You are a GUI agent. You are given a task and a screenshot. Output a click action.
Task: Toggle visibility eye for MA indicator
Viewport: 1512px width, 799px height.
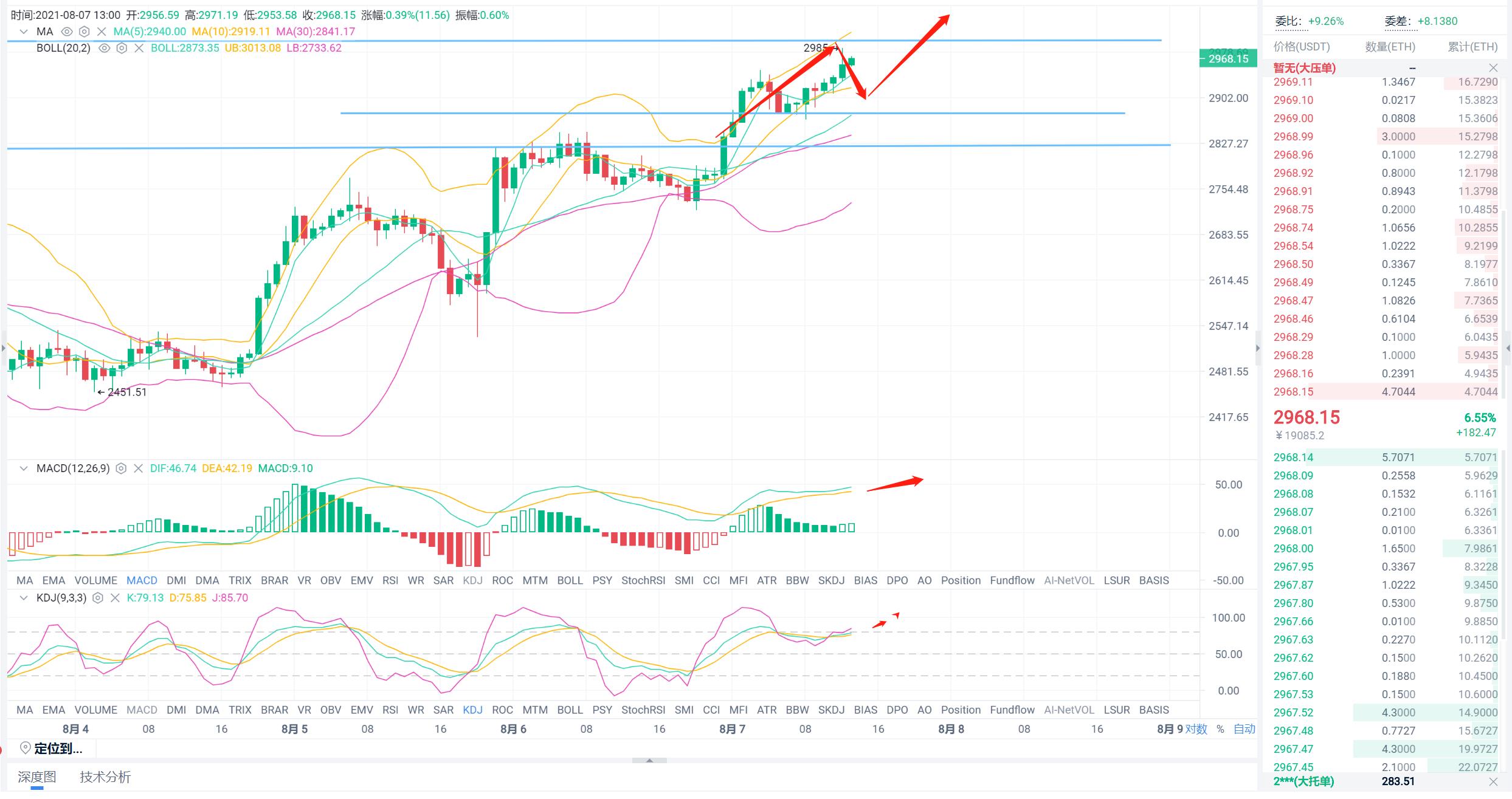67,32
